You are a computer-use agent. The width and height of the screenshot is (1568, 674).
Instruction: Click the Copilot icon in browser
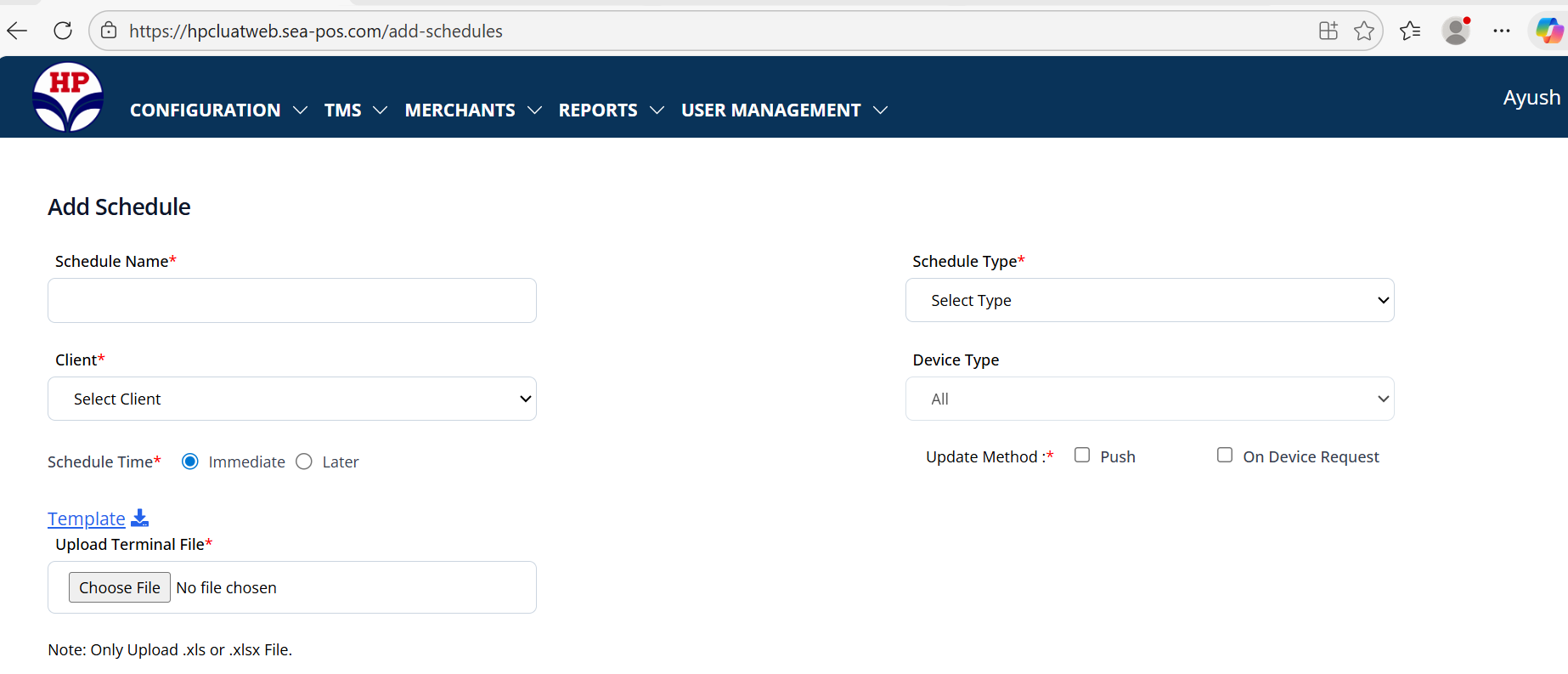(1548, 31)
